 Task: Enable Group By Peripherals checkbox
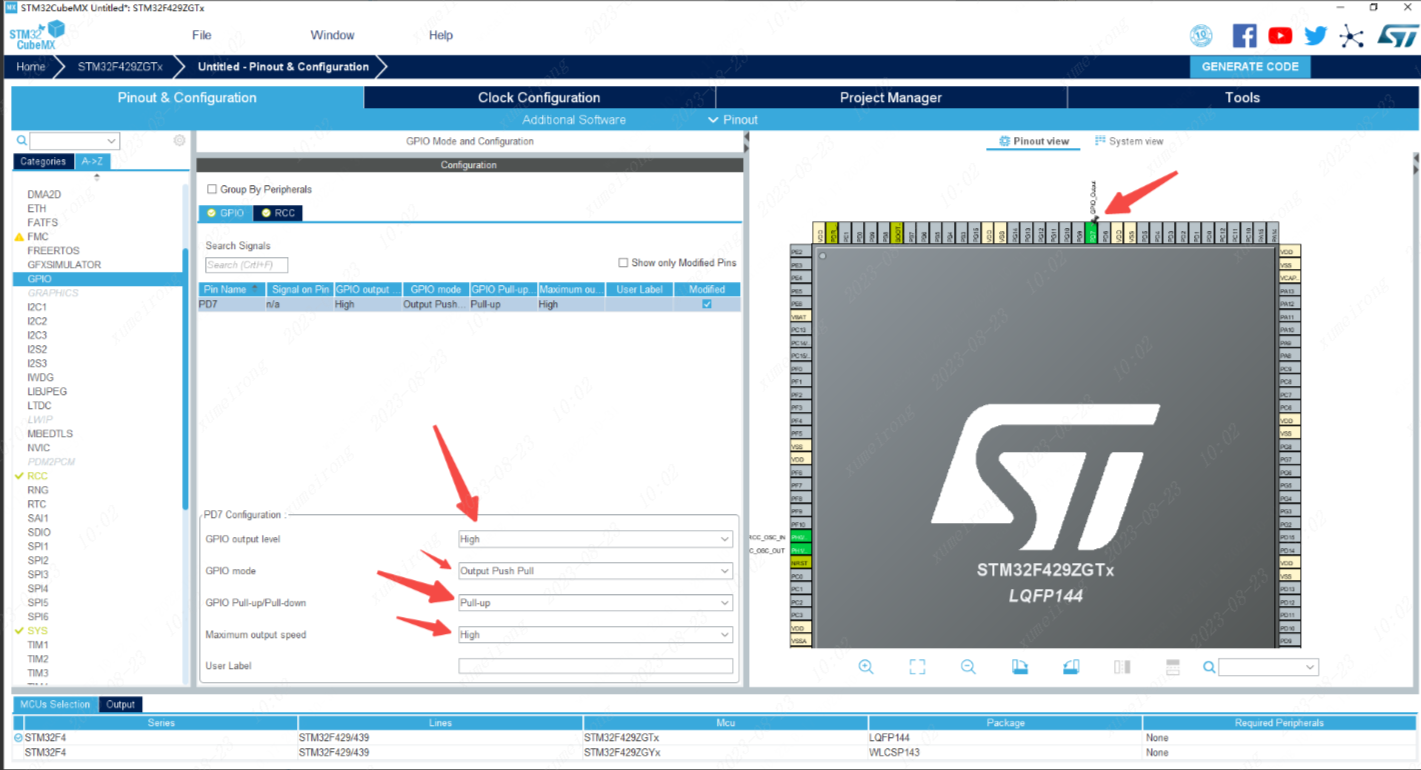click(x=212, y=189)
